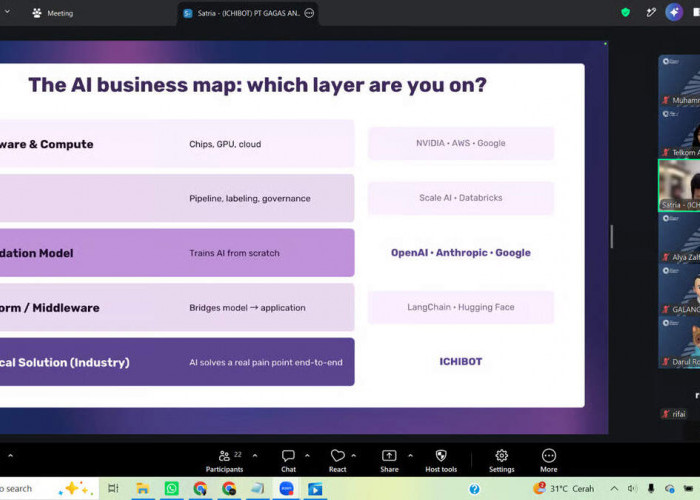Open the More options menu

(549, 461)
